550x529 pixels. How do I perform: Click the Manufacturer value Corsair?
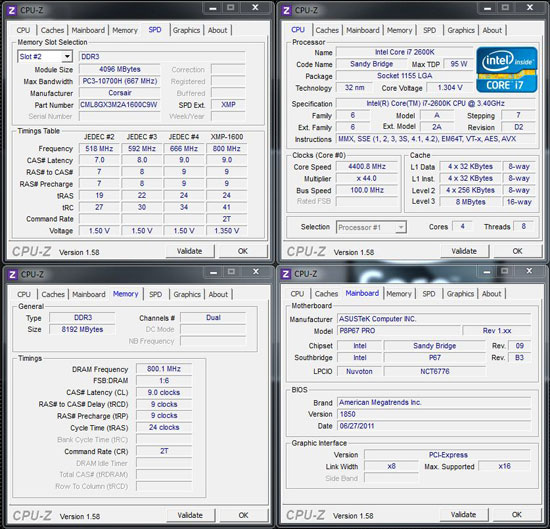(x=119, y=93)
